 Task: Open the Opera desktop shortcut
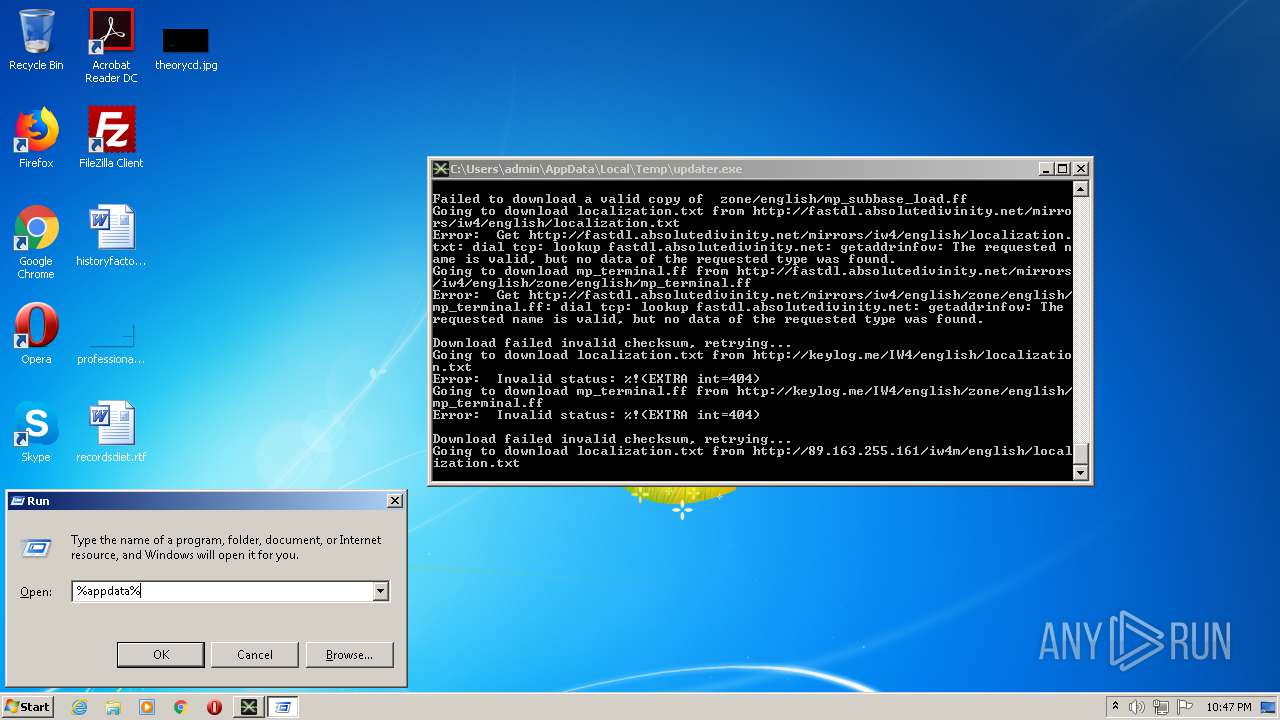tap(36, 334)
